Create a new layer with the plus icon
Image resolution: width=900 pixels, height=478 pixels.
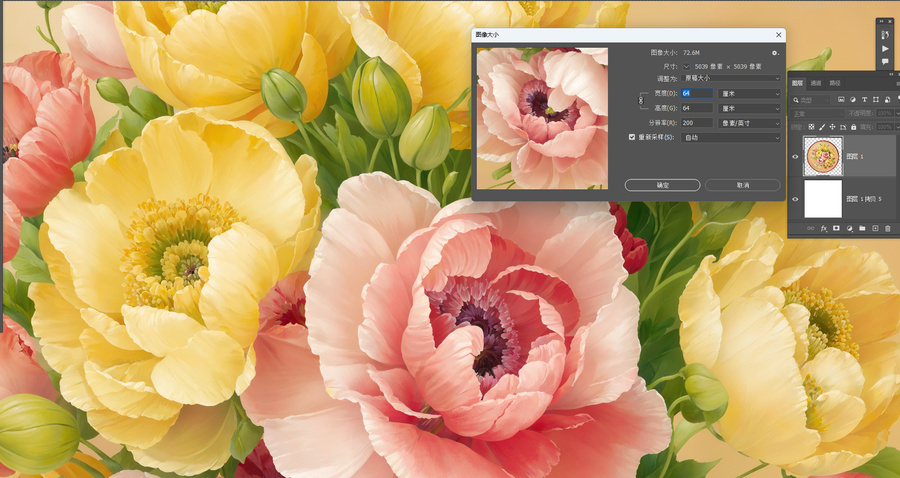(875, 228)
